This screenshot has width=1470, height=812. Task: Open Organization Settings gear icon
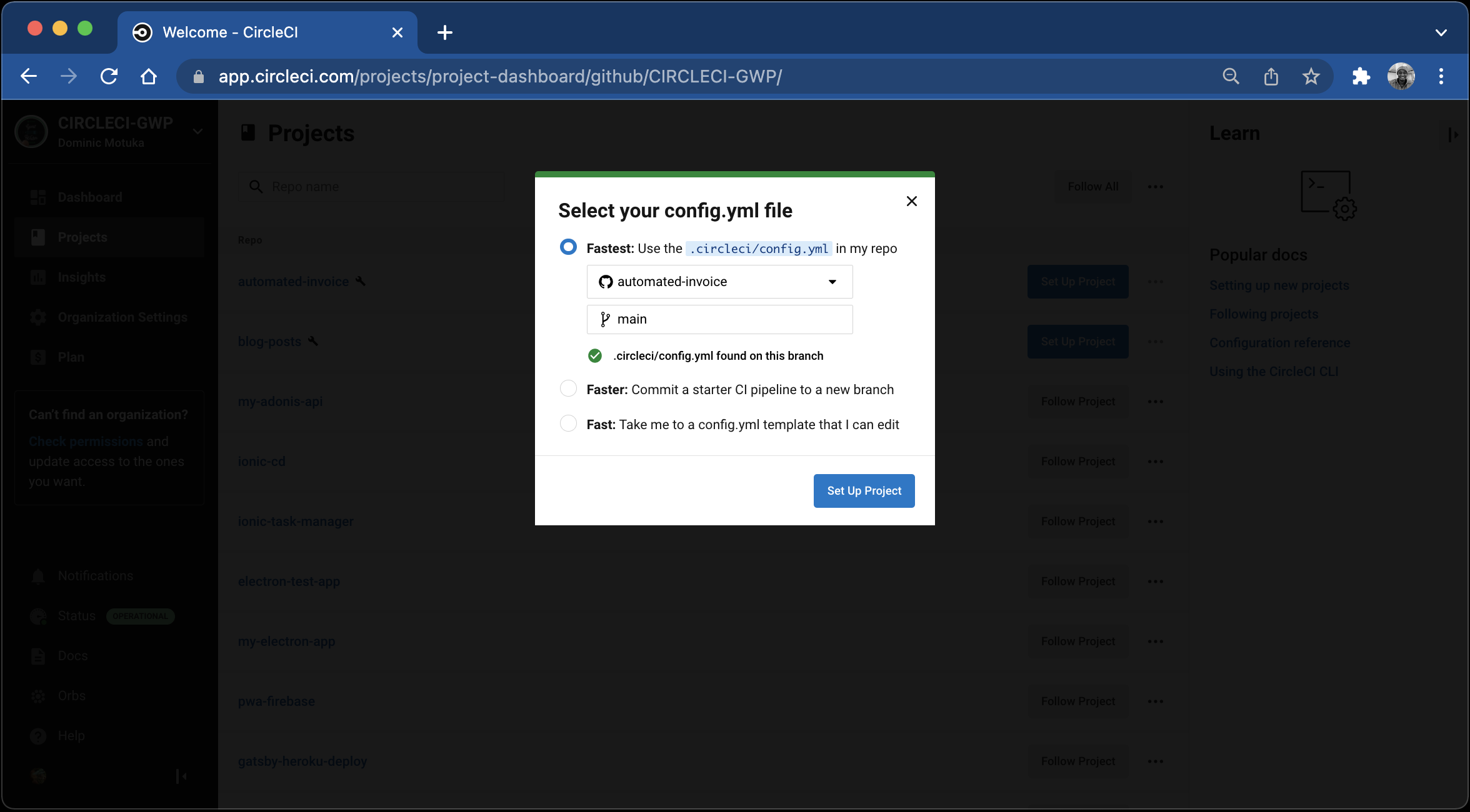37,317
